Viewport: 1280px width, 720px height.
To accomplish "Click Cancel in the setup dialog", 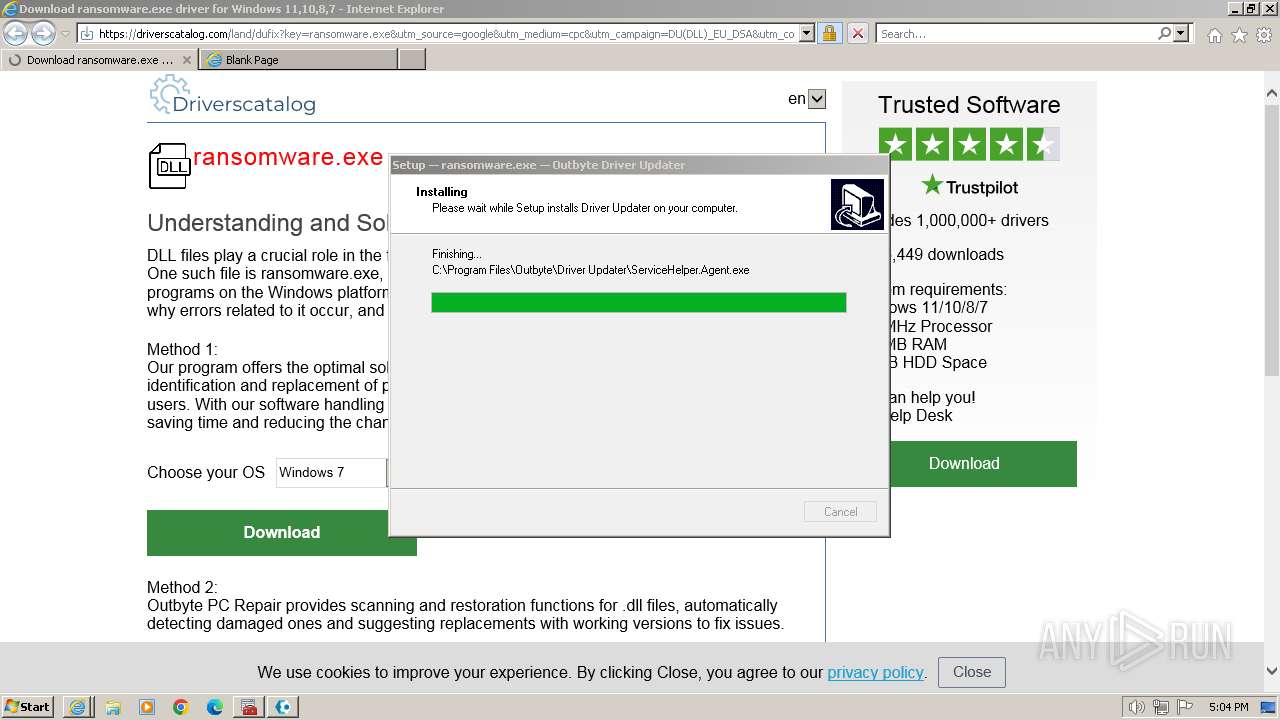I will [x=840, y=512].
